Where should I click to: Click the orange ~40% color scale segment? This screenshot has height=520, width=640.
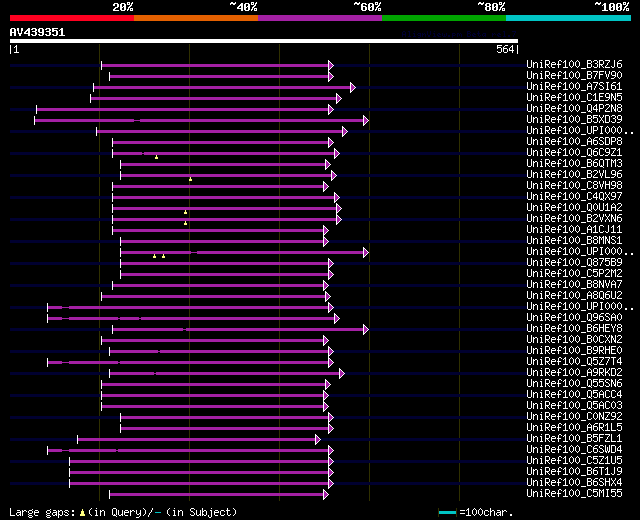coord(196,18)
